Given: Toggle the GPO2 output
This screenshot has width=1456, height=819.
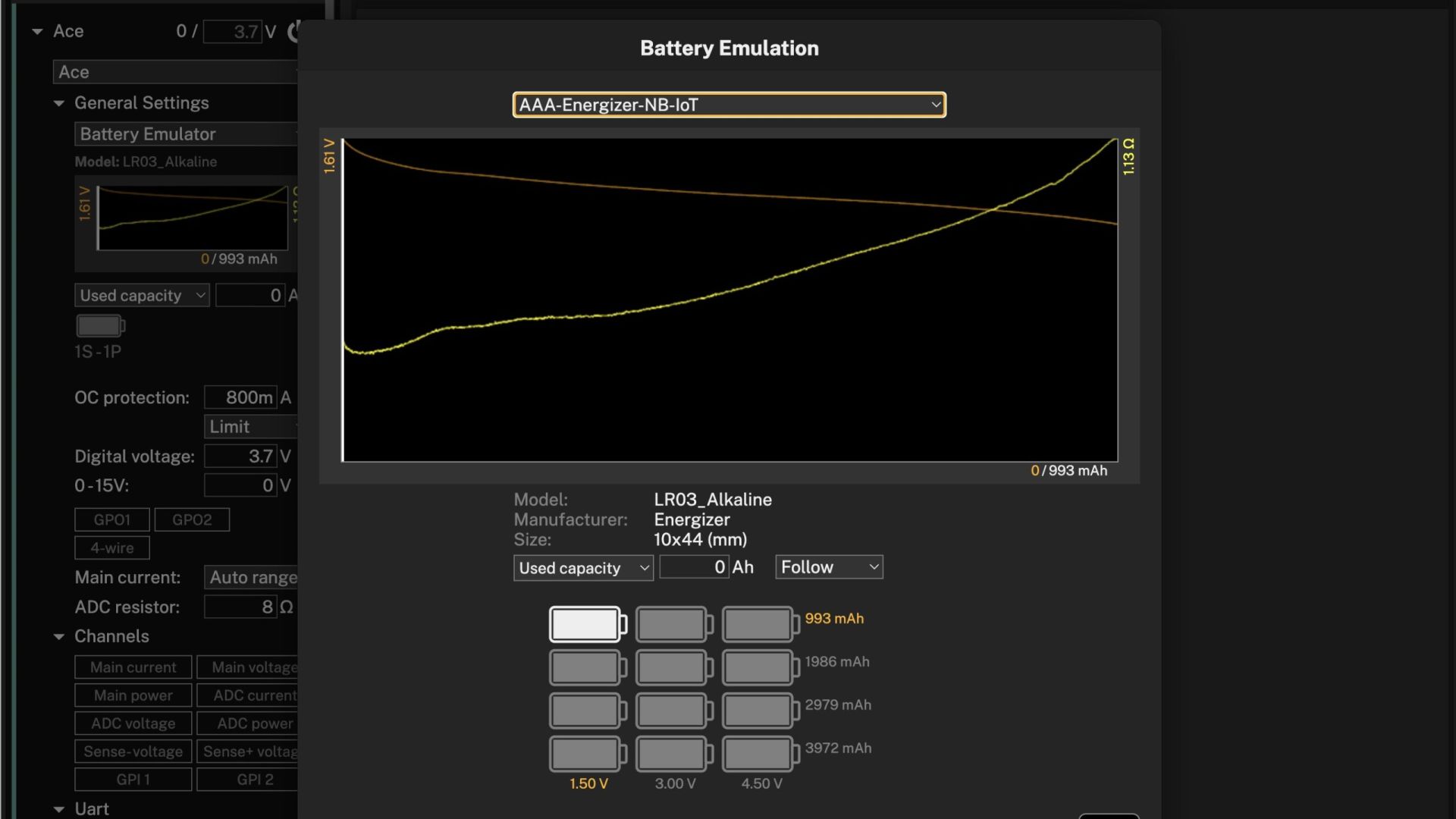Looking at the screenshot, I should [x=192, y=519].
